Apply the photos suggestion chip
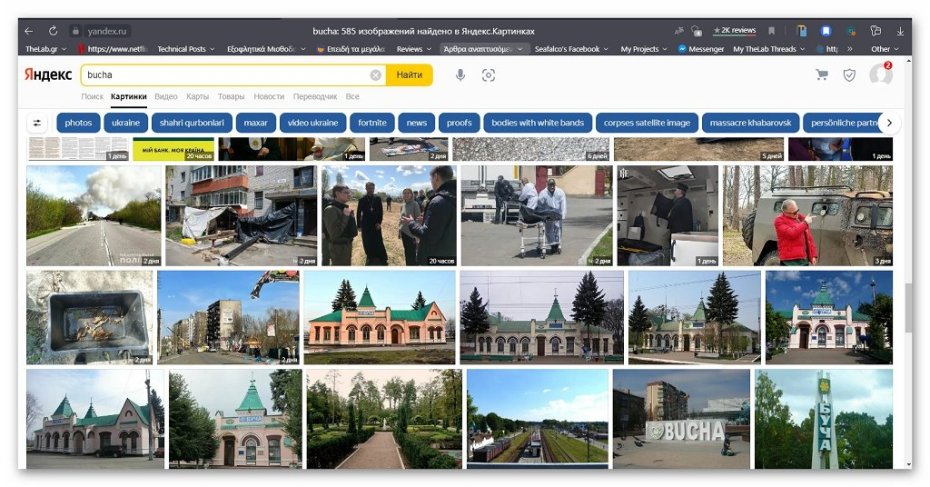The image size is (930, 487). tap(78, 123)
